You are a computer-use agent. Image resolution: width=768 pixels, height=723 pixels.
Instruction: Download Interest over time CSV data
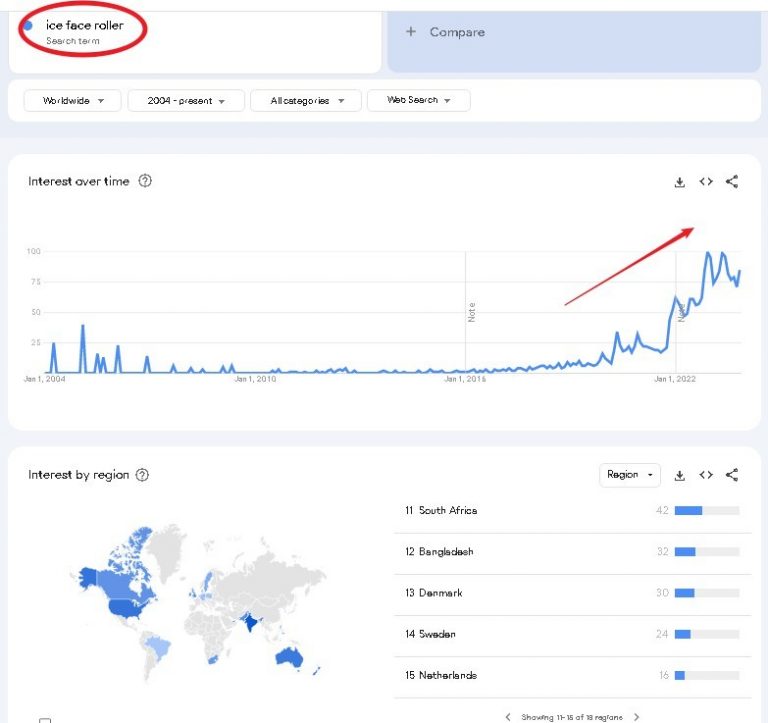click(679, 182)
